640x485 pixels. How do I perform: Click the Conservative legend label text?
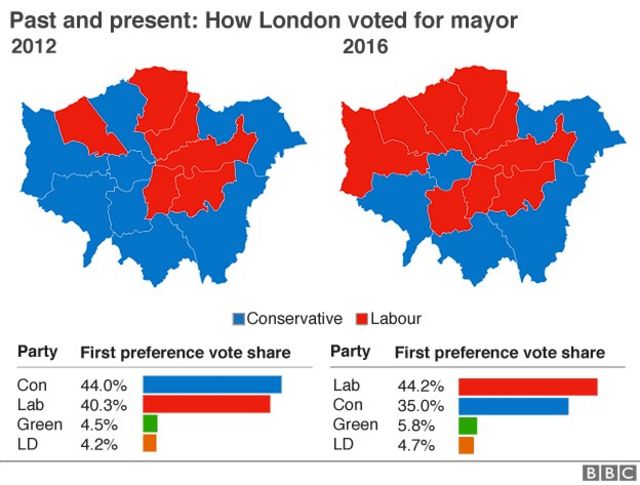[294, 319]
